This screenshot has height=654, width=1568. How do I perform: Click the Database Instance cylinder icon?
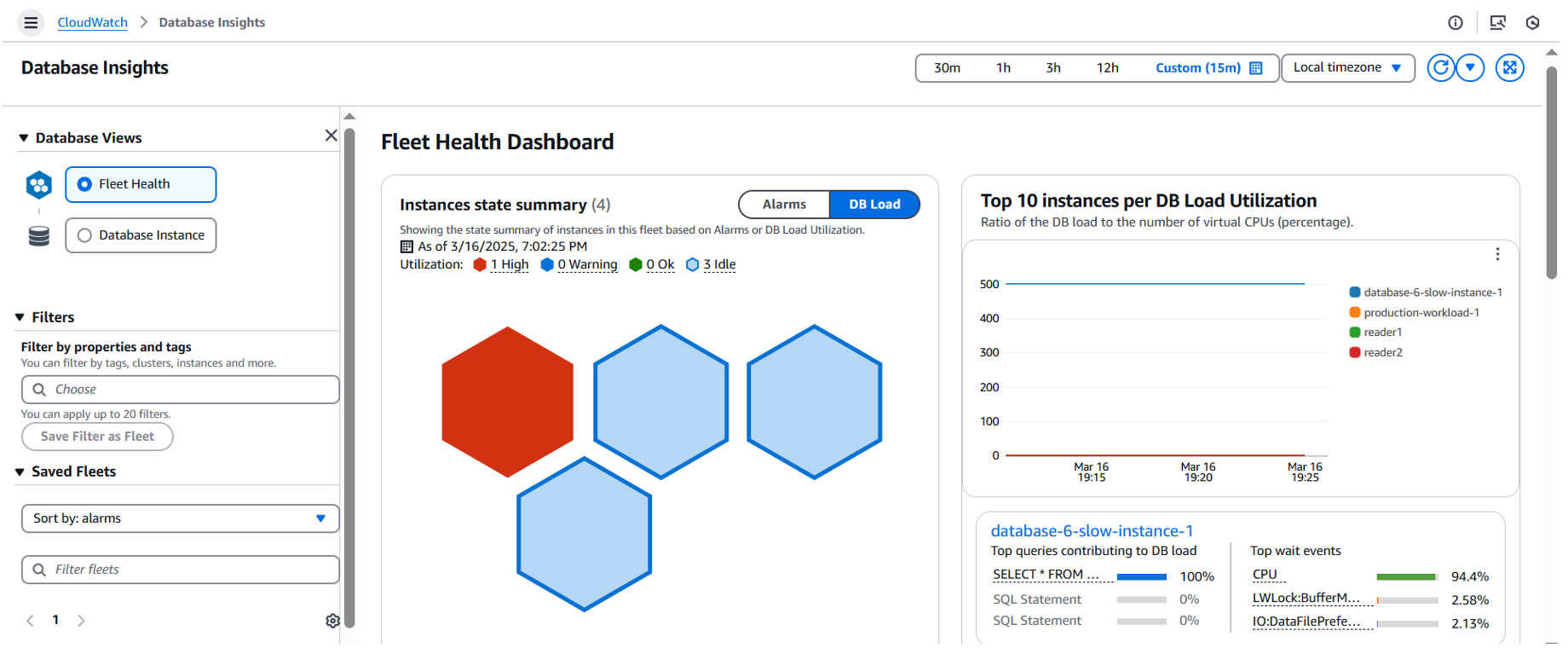tap(39, 236)
